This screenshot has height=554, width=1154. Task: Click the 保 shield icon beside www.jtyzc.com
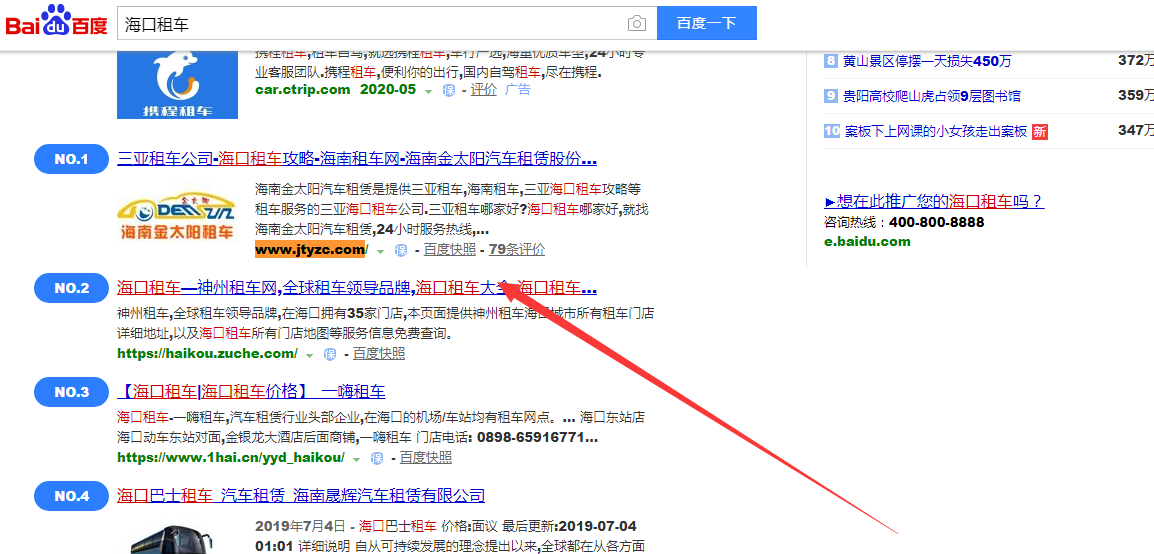pos(401,250)
